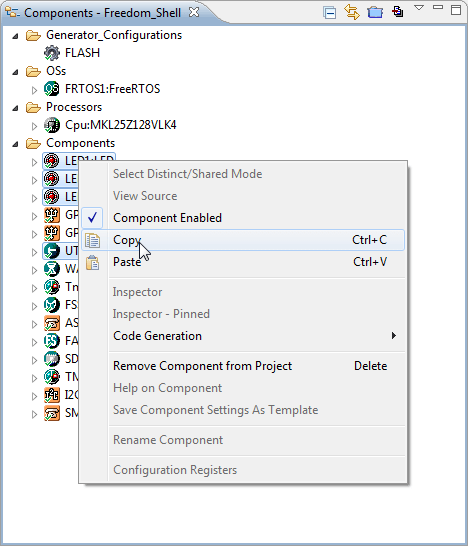The height and width of the screenshot is (546, 468).
Task: Maximize the Components view panel
Action: point(456,10)
